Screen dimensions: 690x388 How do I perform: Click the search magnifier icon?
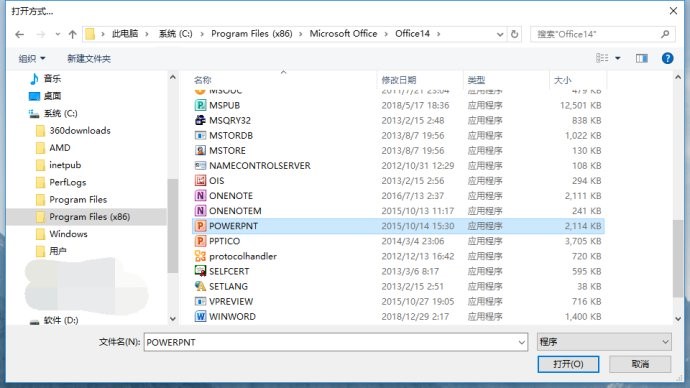tap(665, 34)
